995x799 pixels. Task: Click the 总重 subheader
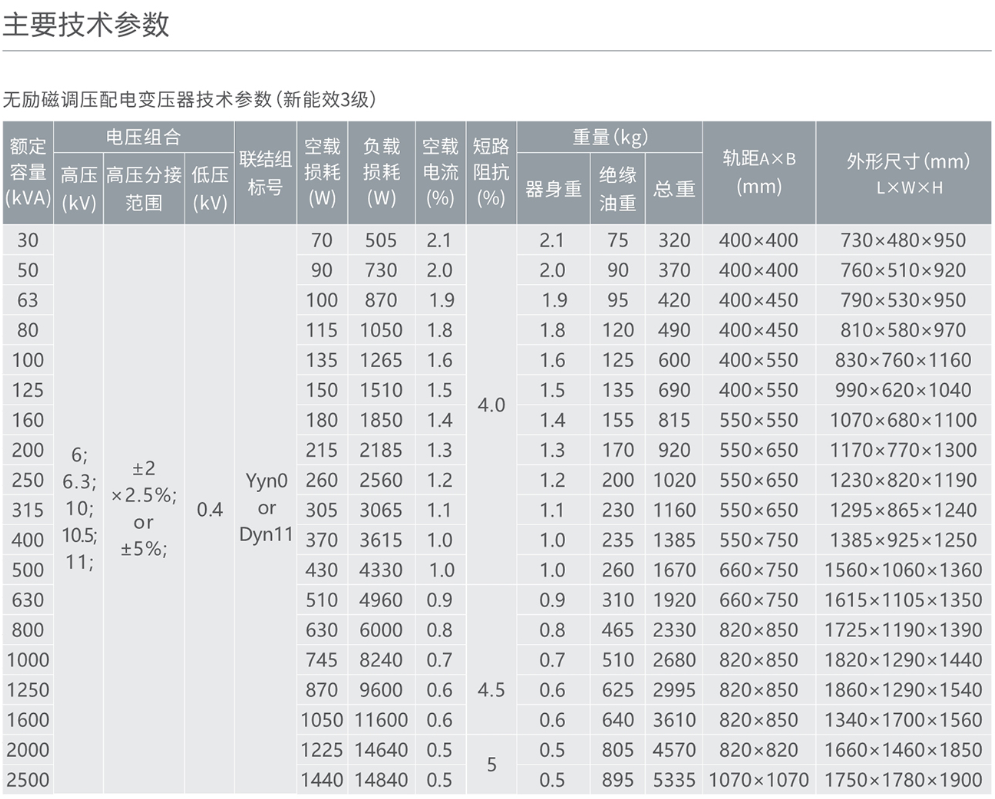(x=674, y=188)
